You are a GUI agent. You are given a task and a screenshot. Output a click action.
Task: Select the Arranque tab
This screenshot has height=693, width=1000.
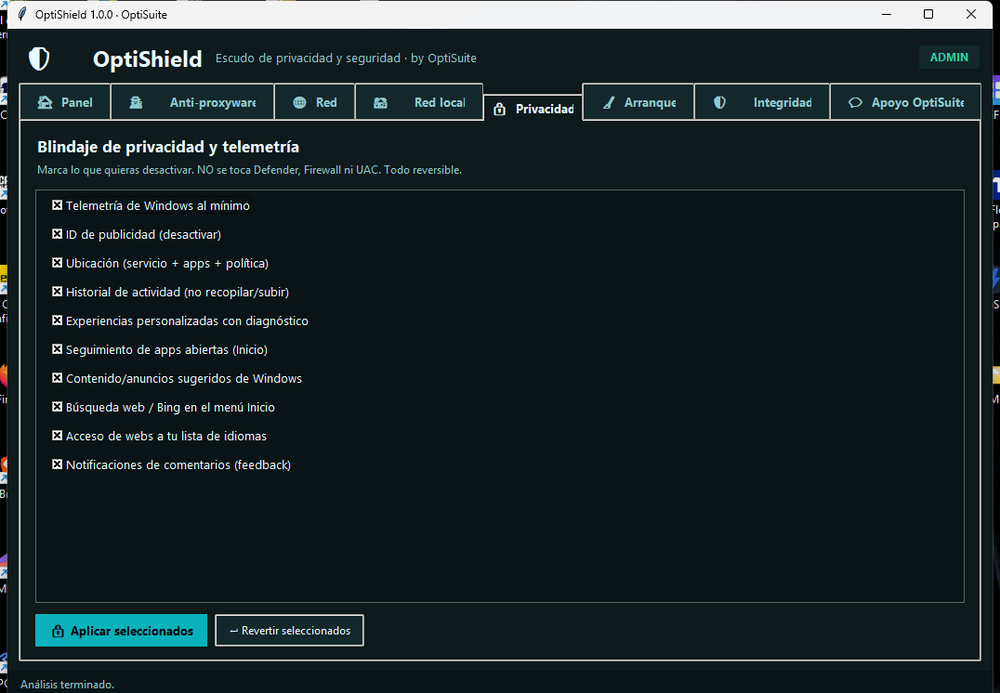coord(638,102)
